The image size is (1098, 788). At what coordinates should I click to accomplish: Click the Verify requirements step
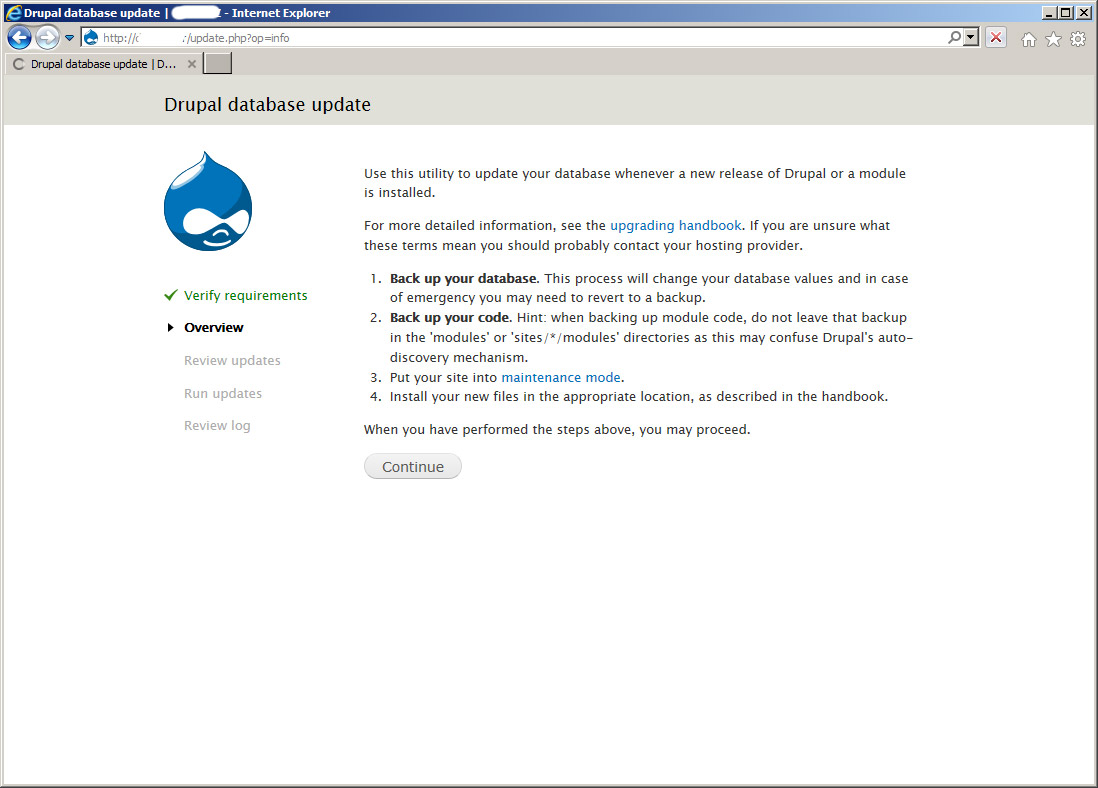point(246,296)
